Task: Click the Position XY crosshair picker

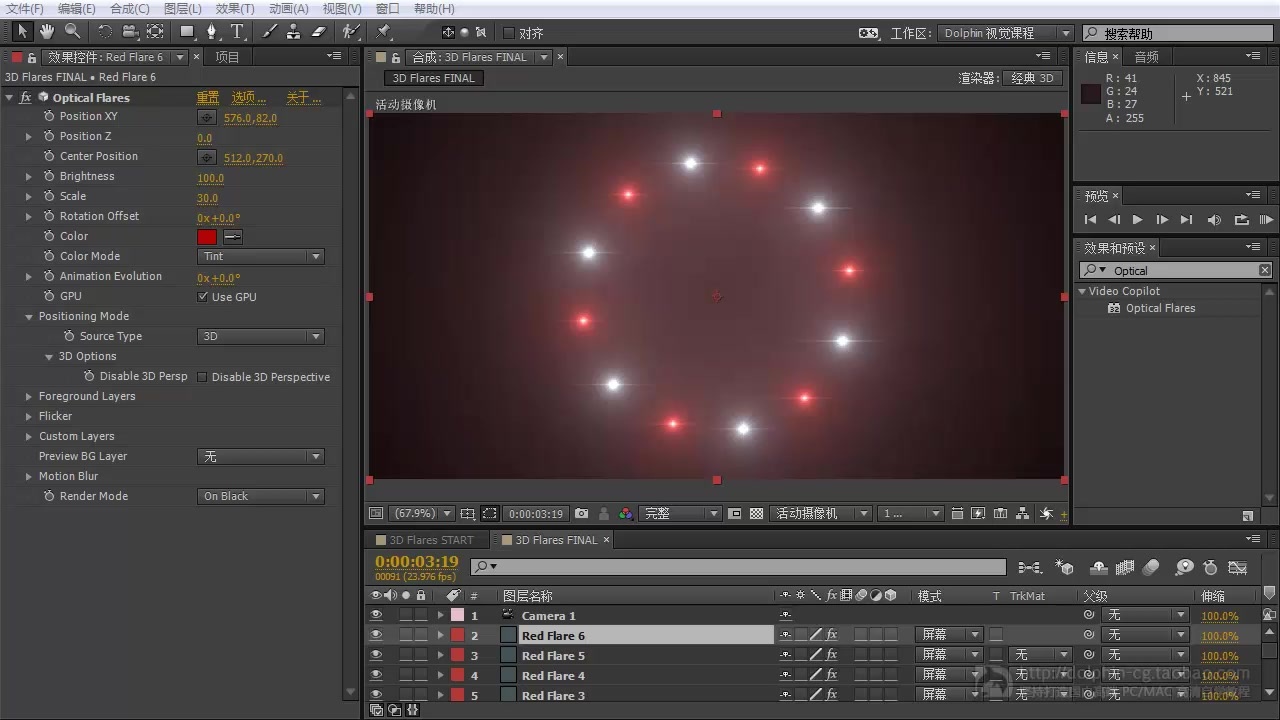Action: [x=207, y=117]
